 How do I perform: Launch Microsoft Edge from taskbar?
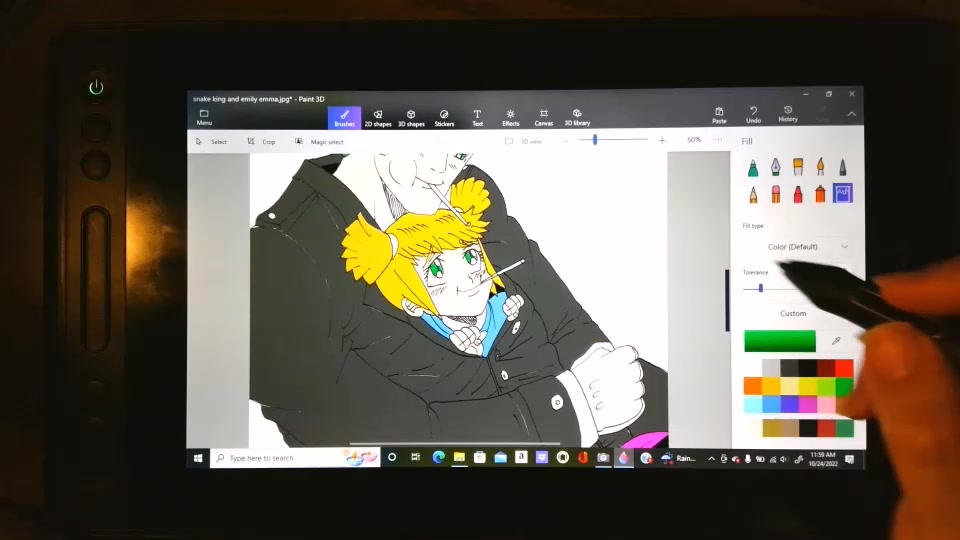tap(438, 457)
